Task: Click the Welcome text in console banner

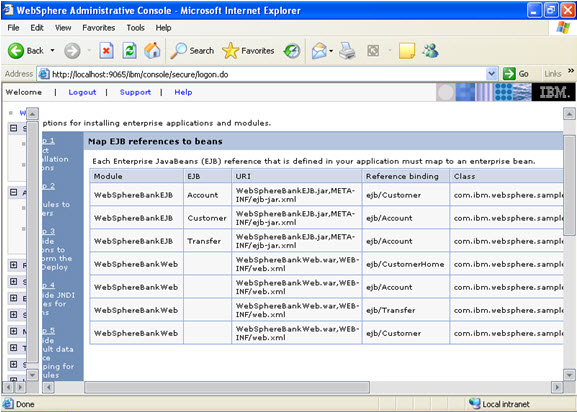Action: [x=24, y=92]
